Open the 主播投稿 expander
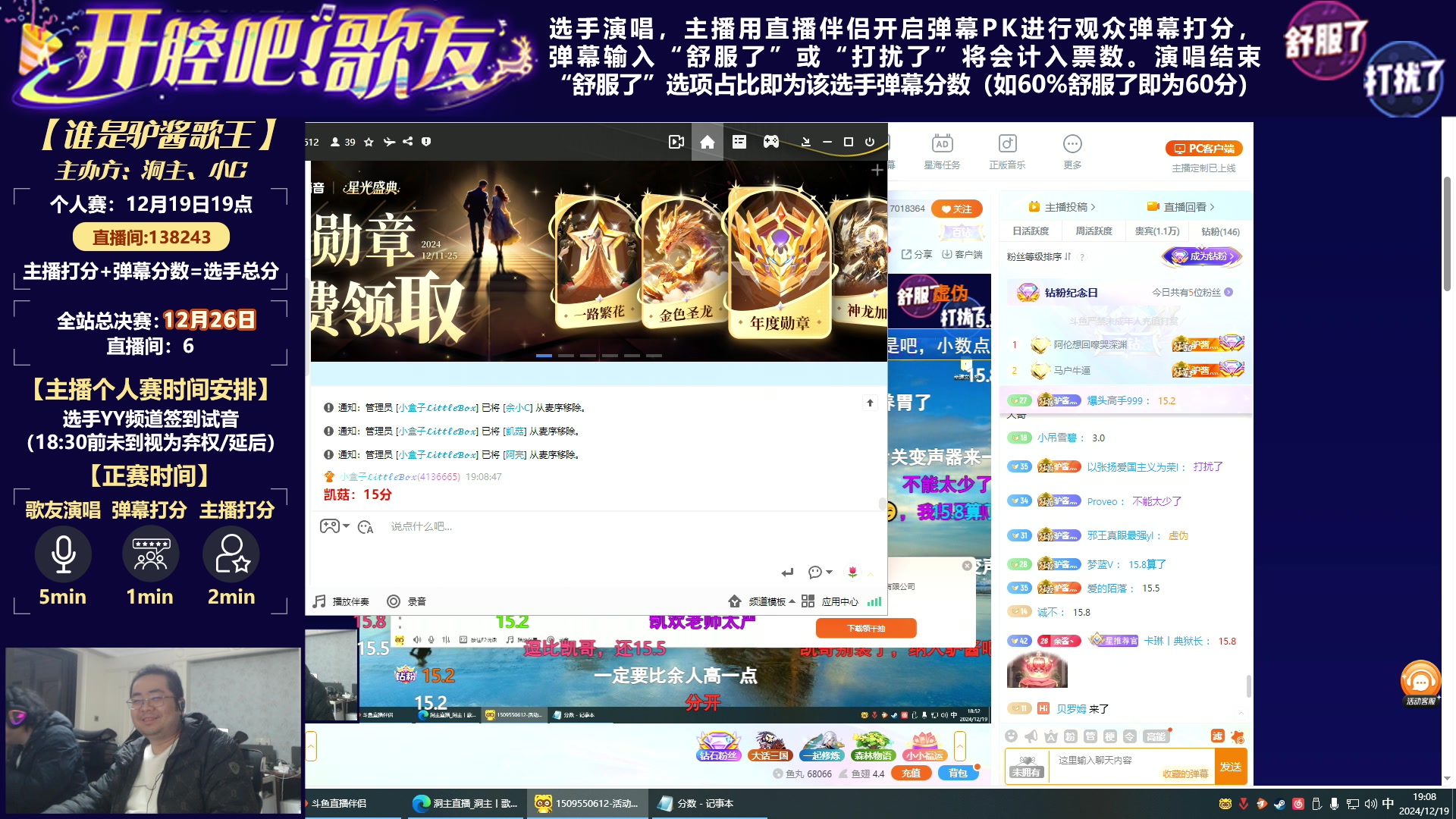Screen dimensions: 1456x819 (x=1062, y=207)
